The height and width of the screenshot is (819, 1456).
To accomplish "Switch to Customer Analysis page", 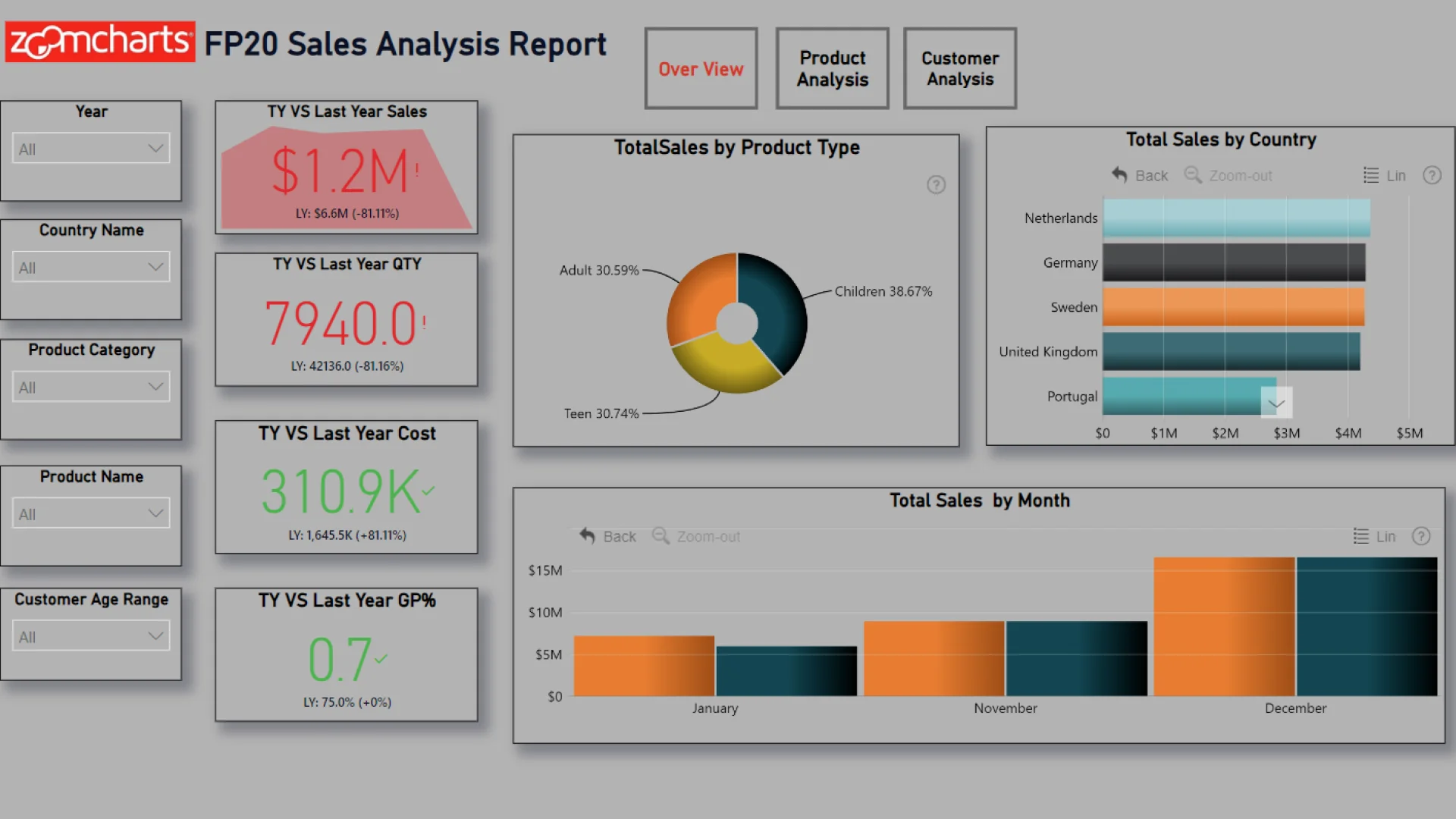I will (959, 68).
